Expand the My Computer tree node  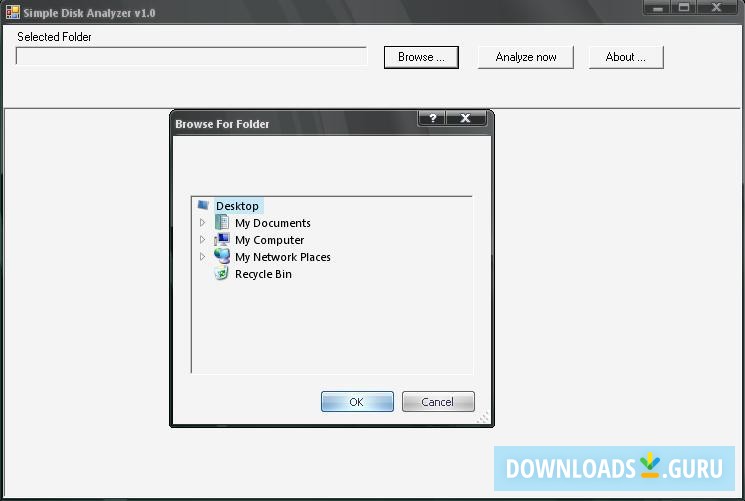tap(202, 240)
